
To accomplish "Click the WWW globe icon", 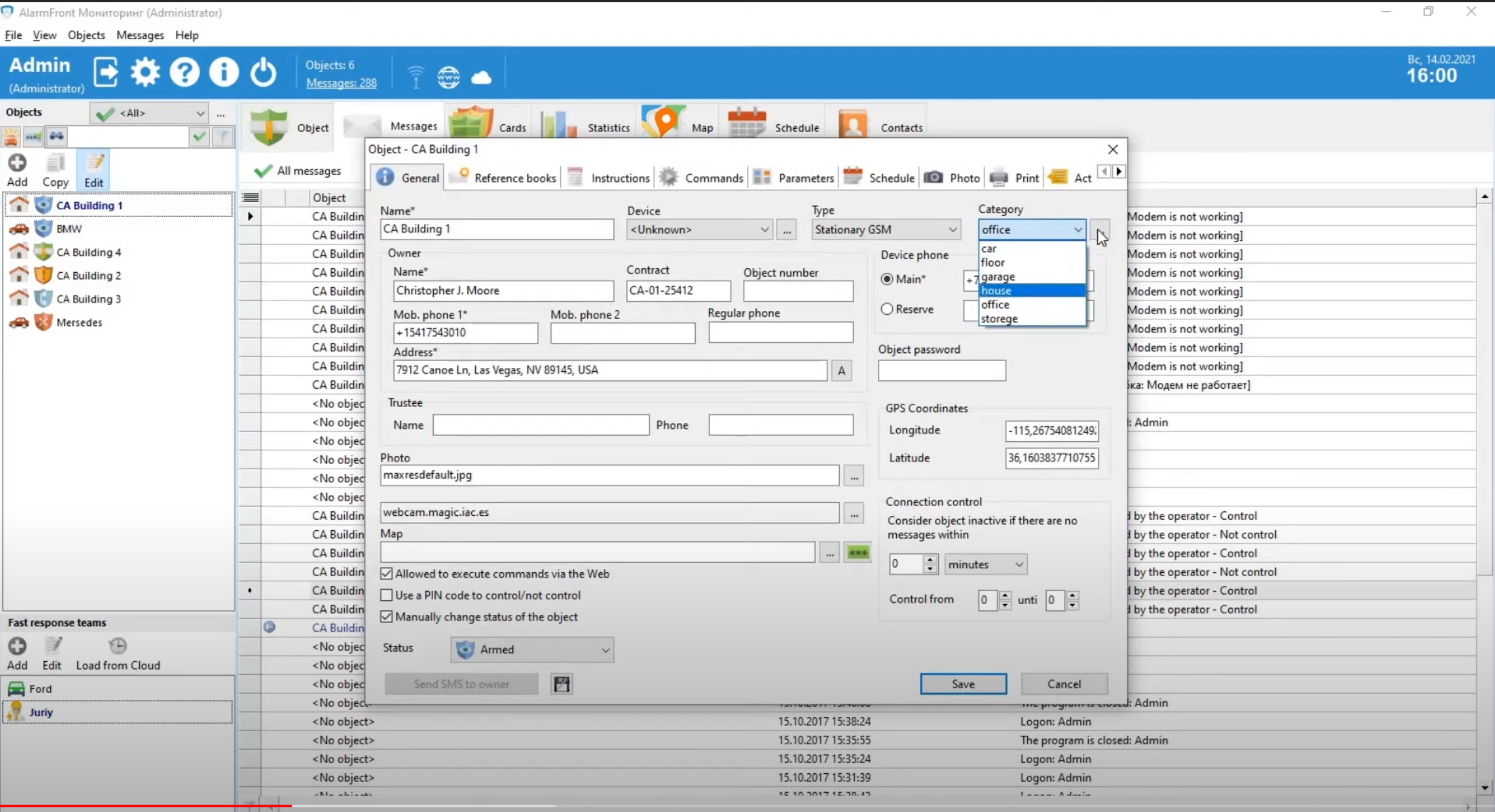I will [448, 77].
